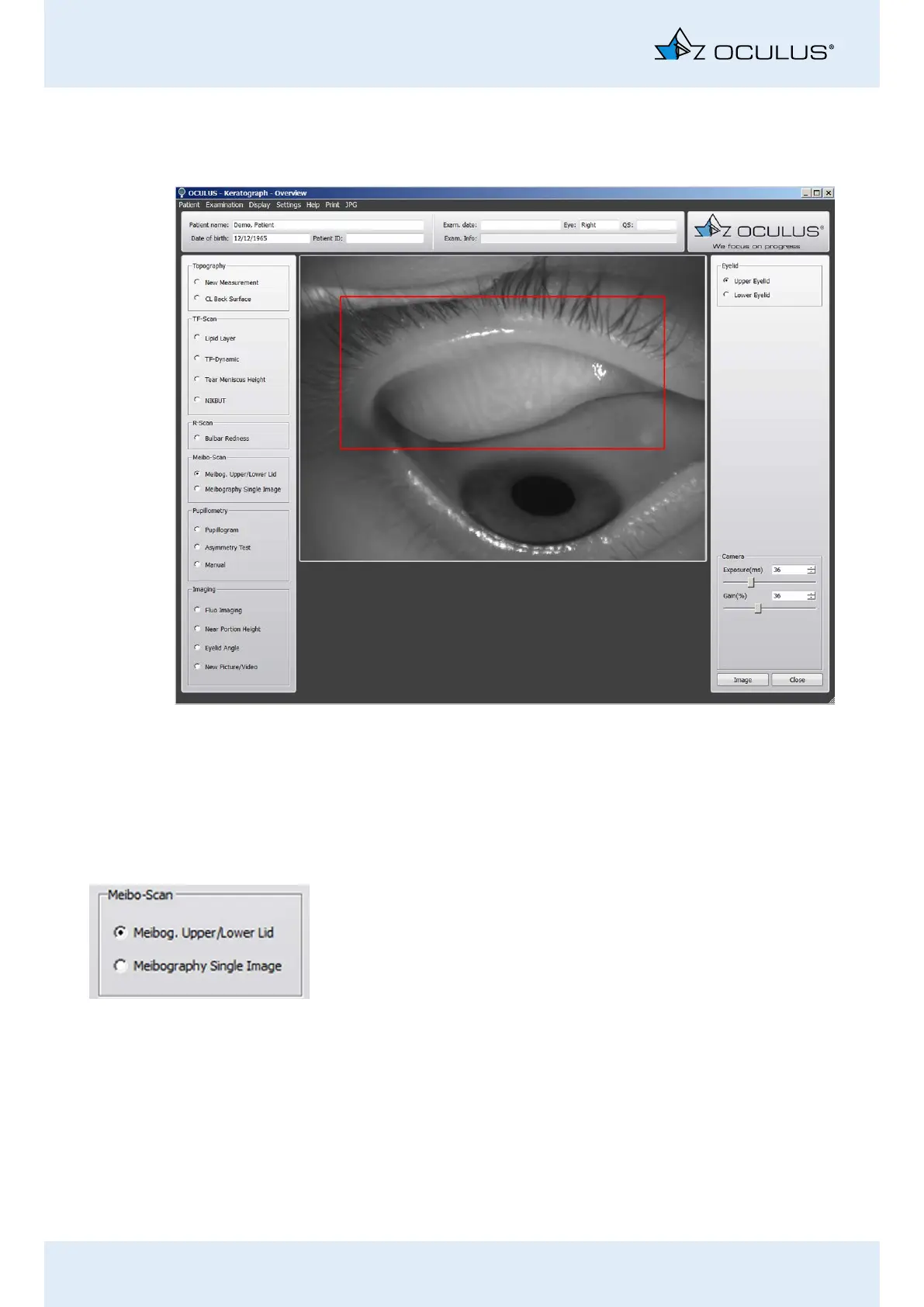Select Lipid Layer scan option
924x1307 pixels.
[197, 338]
